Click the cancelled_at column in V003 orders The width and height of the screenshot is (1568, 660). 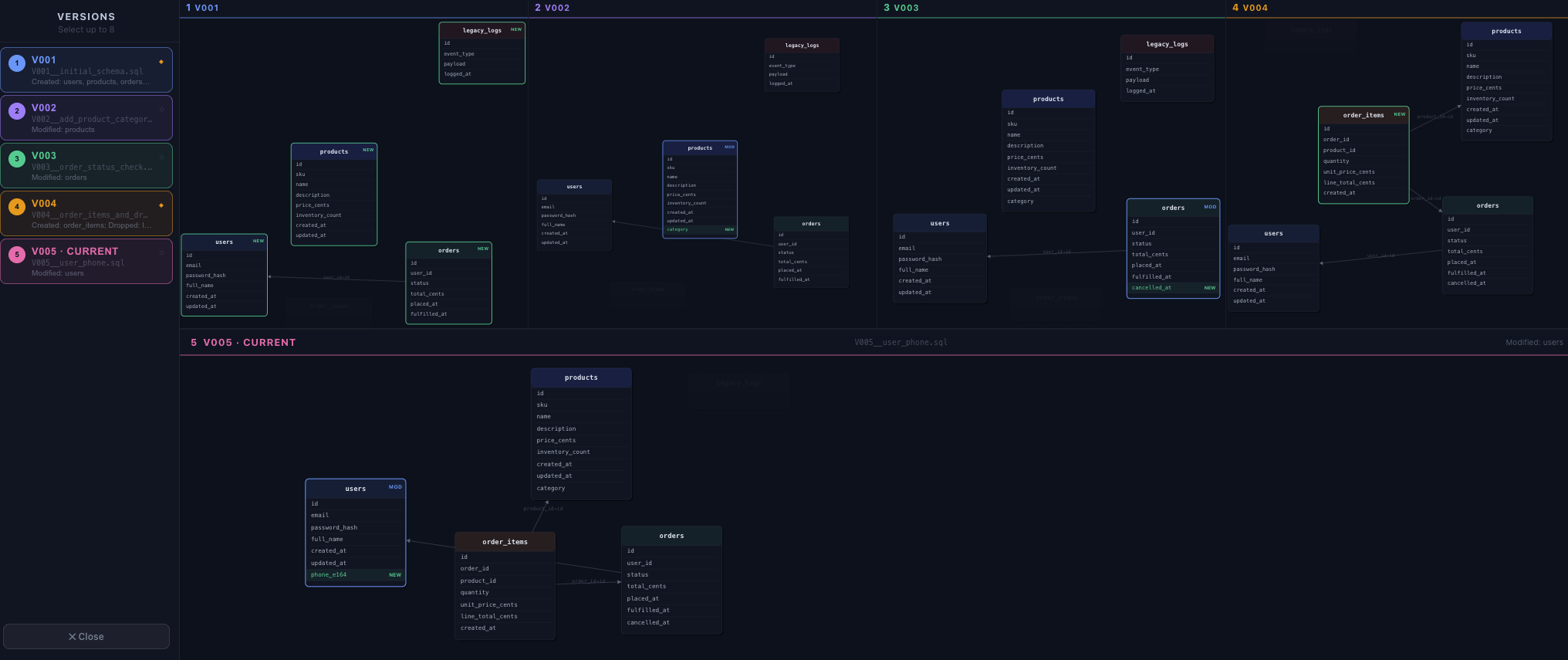pos(1173,288)
